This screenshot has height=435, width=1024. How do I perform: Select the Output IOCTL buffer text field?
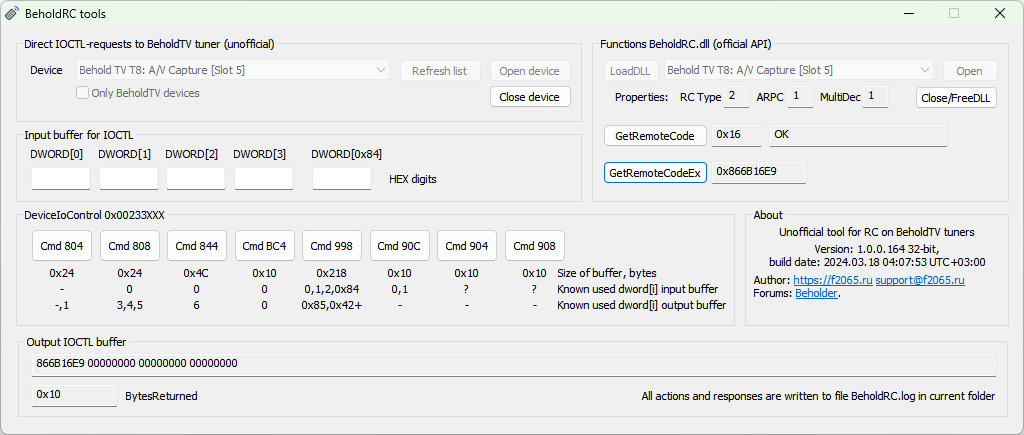[515, 363]
